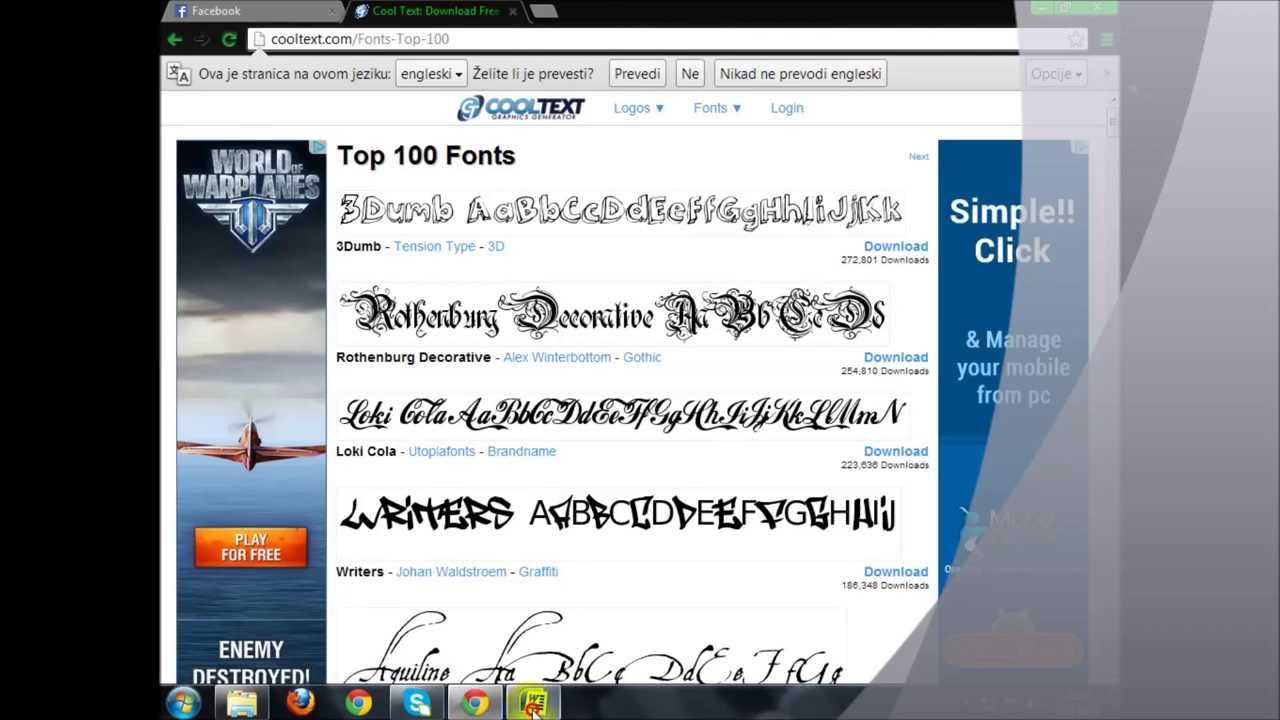1280x720 pixels.
Task: Click the 186,348 Downloads count text
Action: (x=885, y=586)
